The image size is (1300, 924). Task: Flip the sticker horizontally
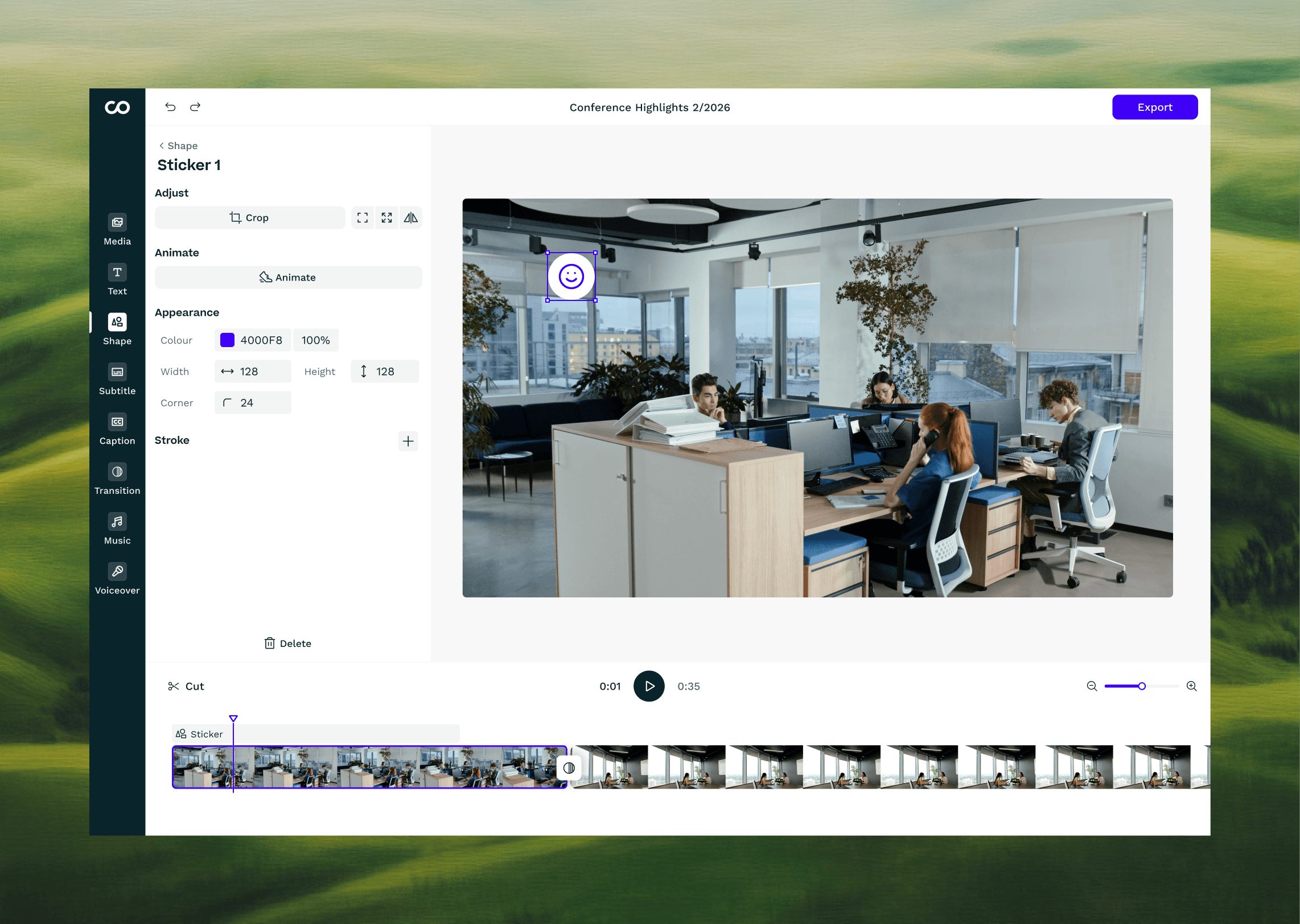(411, 217)
